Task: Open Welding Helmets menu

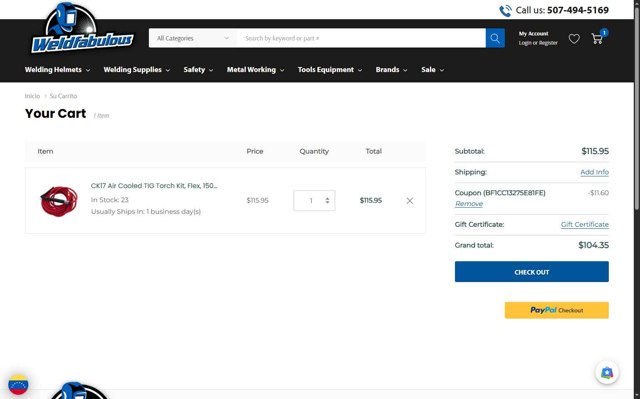Action: pos(57,70)
